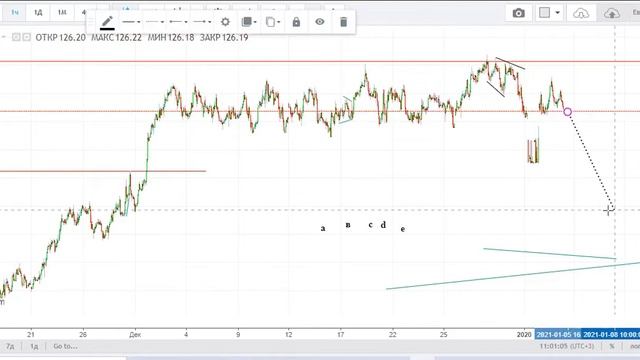Open clone/copy drawing dropdown
The image size is (640, 360).
pyautogui.click(x=273, y=22)
